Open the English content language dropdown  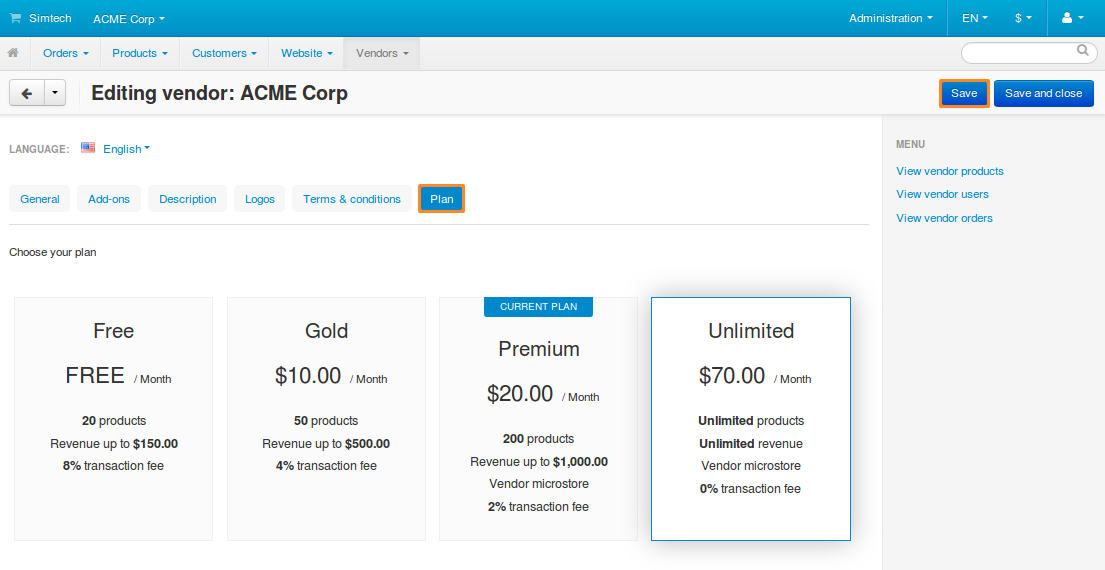126,149
